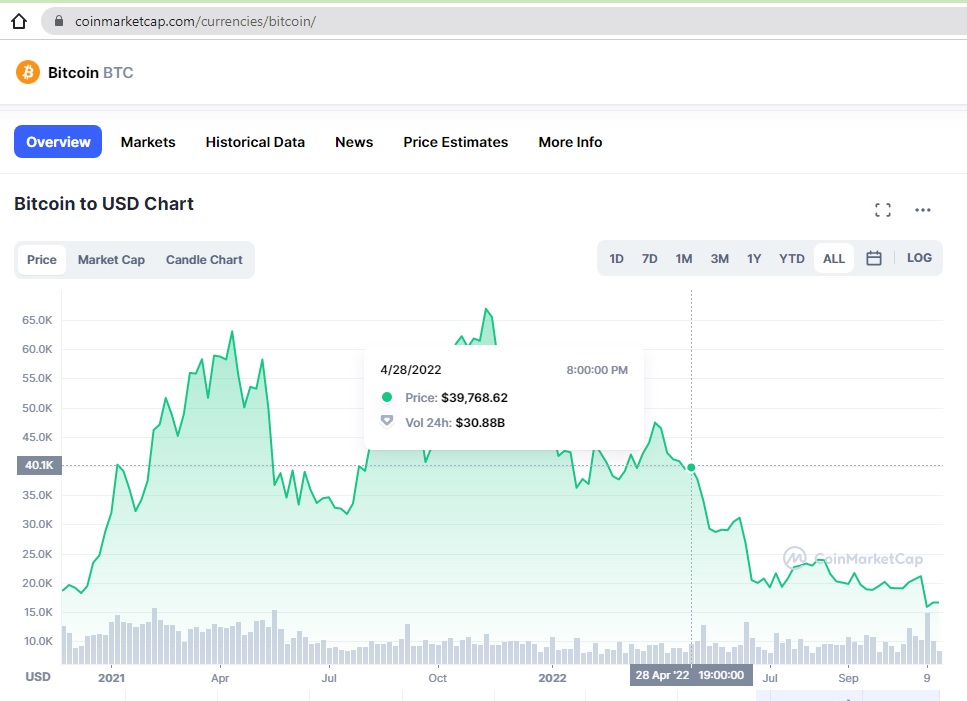
Task: Click the 8:00:00 PM tooltip time
Action: [x=597, y=370]
